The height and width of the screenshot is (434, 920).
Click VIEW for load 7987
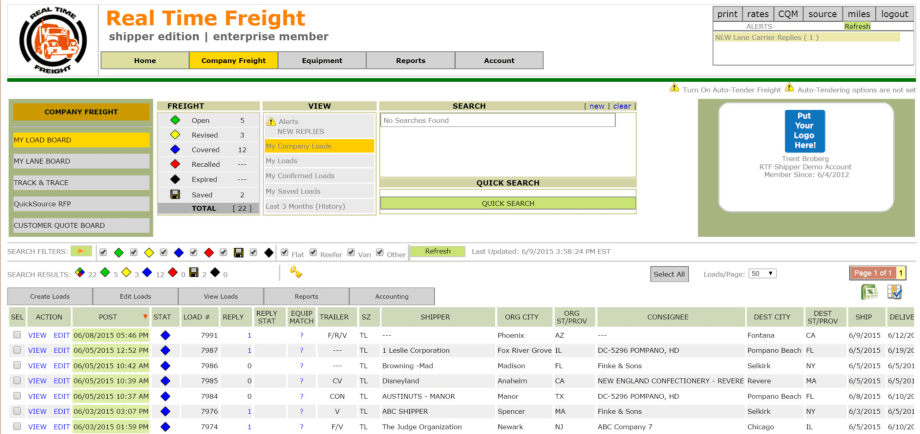tap(37, 350)
